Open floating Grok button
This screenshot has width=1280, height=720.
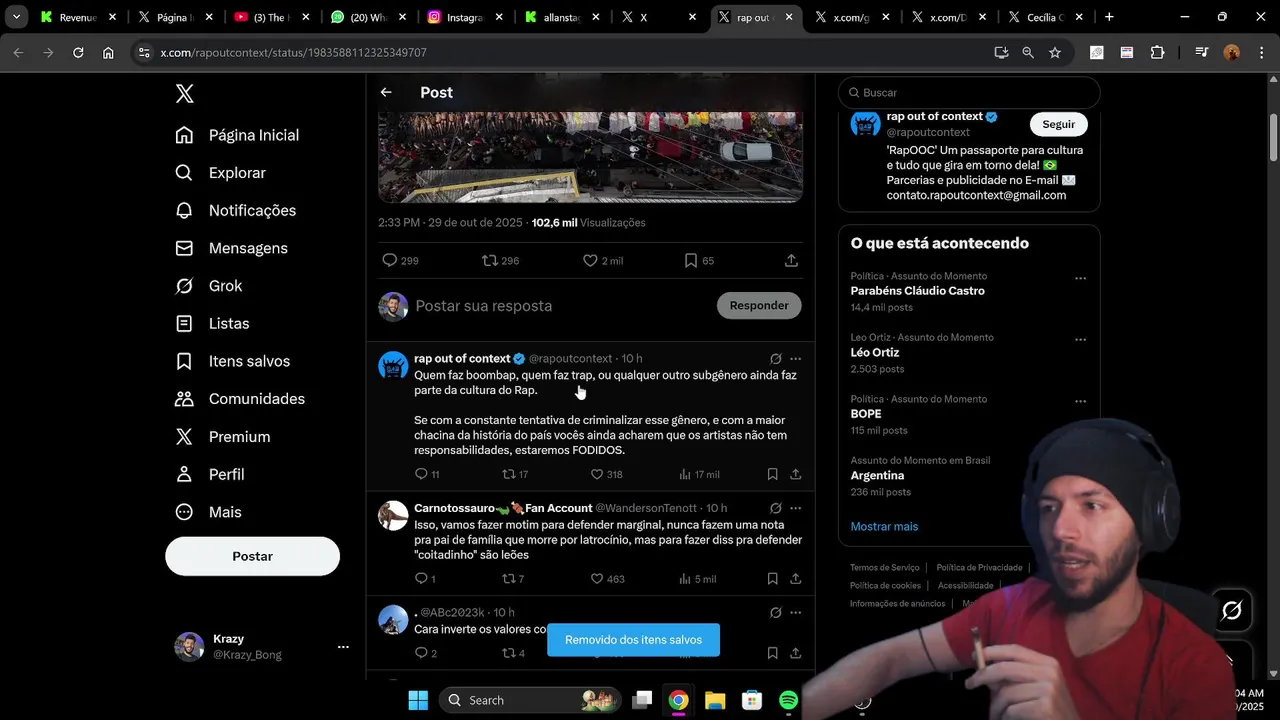click(1231, 610)
